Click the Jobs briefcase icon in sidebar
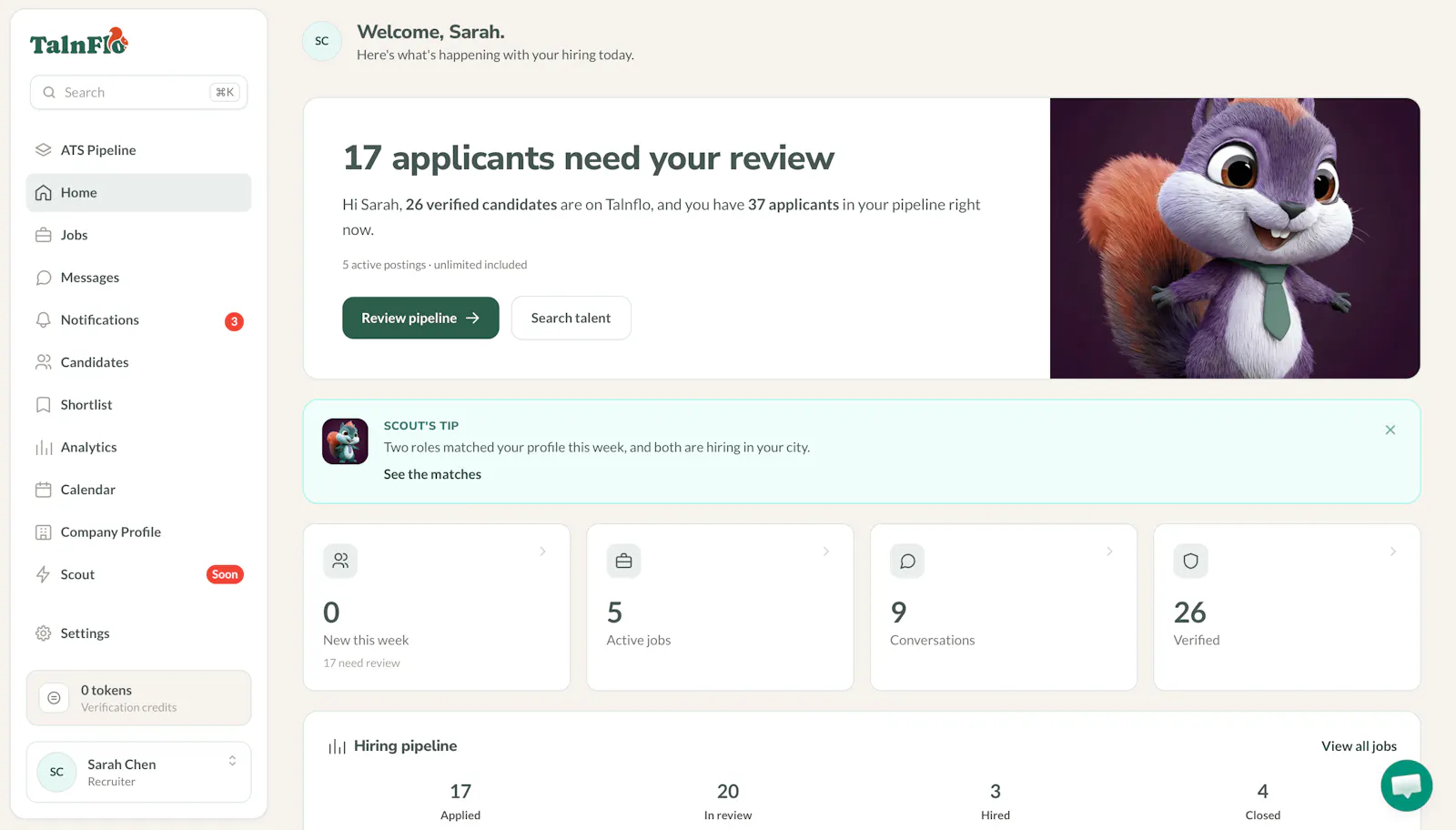The width and height of the screenshot is (1456, 830). tap(43, 235)
